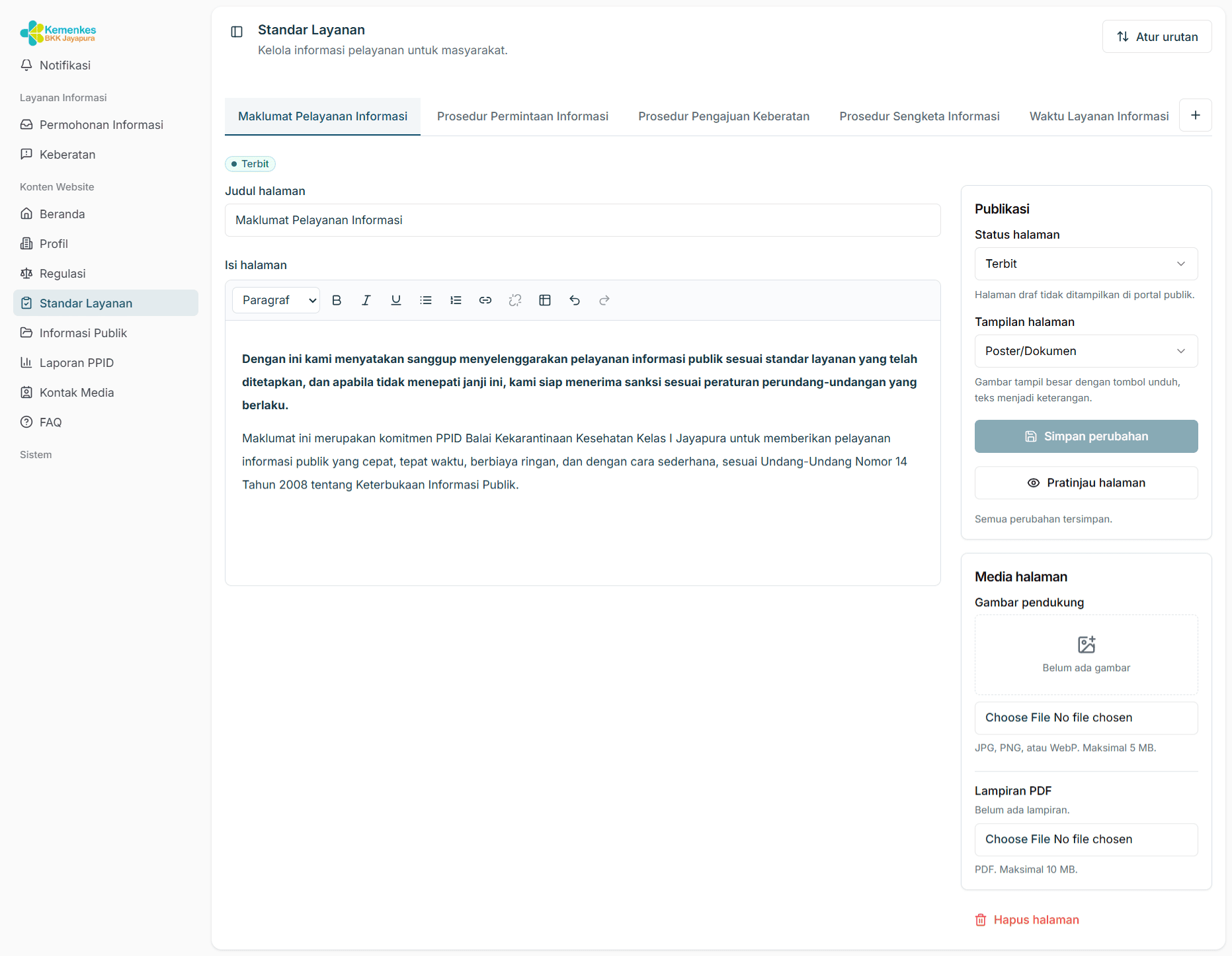
Task: Toggle bold formatting in editor toolbar
Action: click(337, 300)
